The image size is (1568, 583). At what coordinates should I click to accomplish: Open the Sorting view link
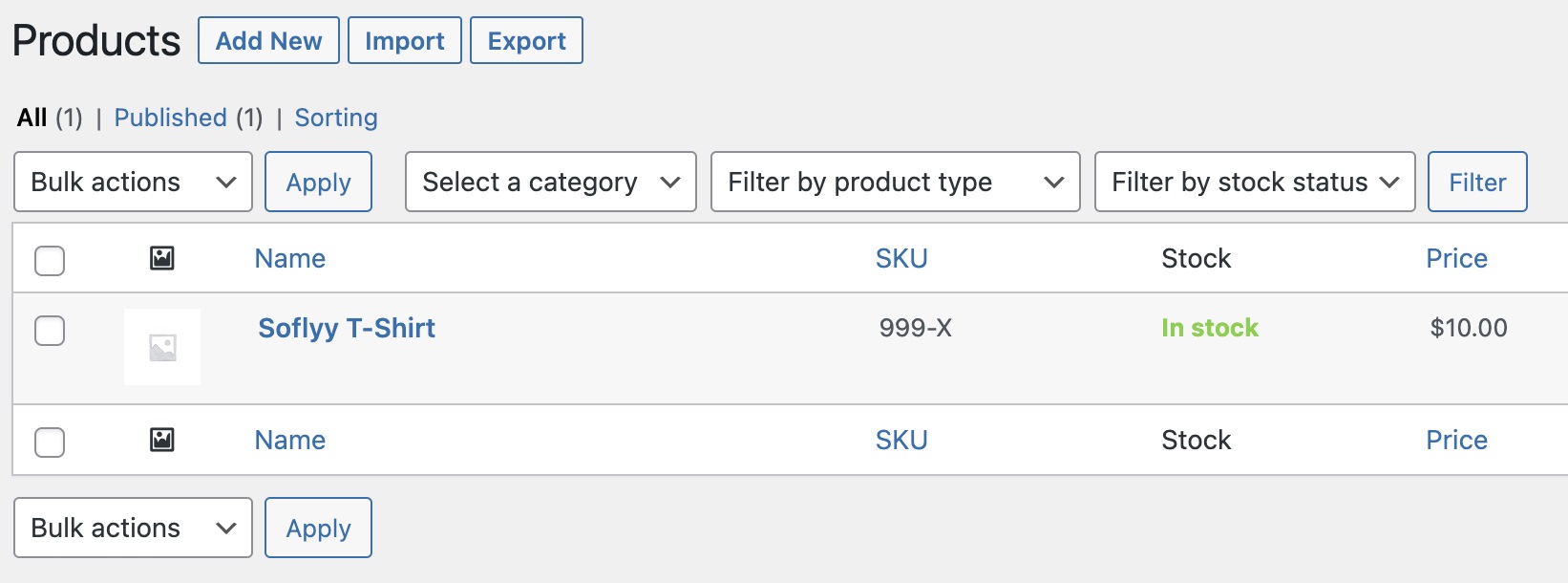click(336, 118)
